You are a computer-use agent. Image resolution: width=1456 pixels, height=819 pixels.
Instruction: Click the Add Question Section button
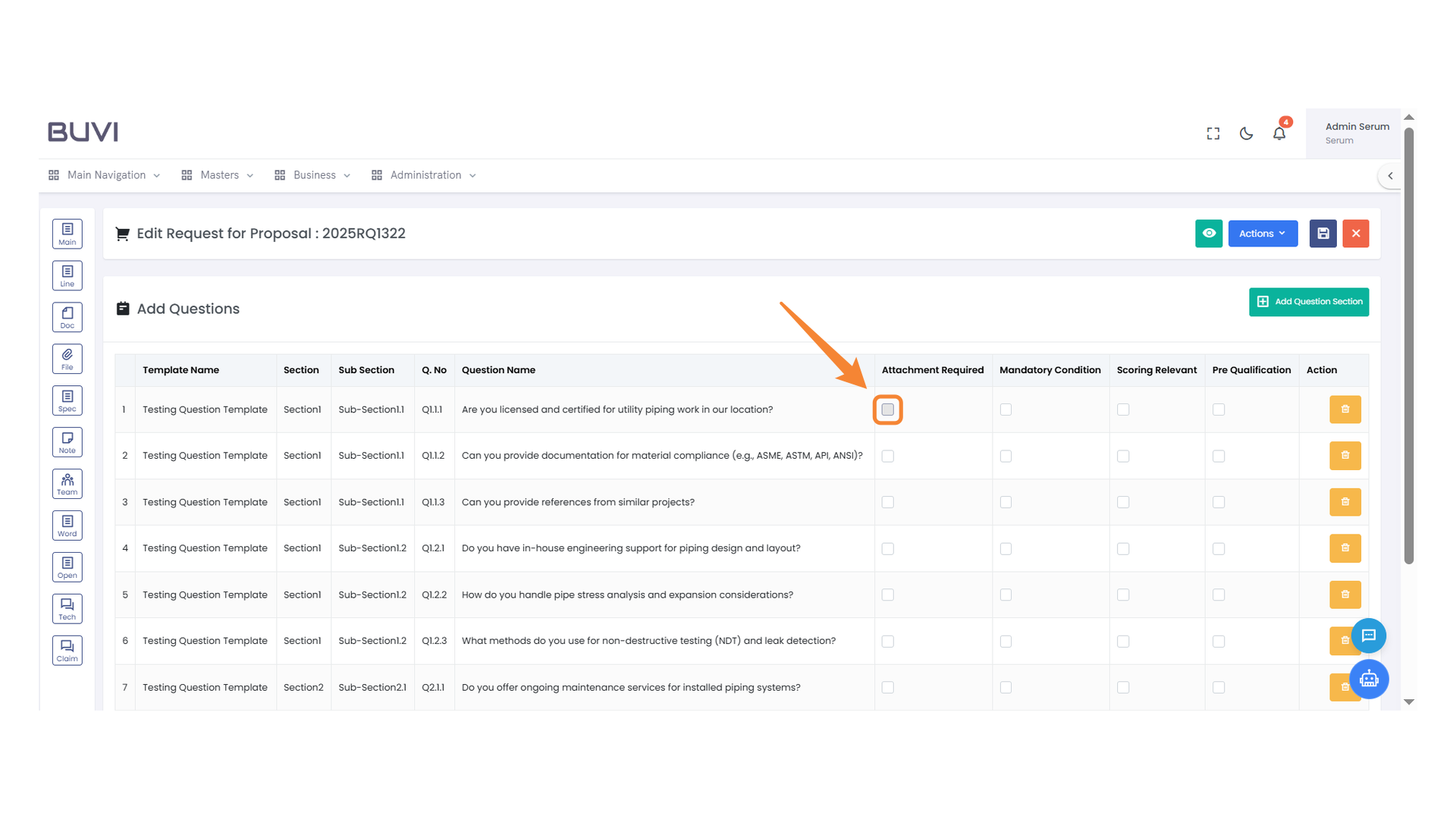pos(1309,302)
